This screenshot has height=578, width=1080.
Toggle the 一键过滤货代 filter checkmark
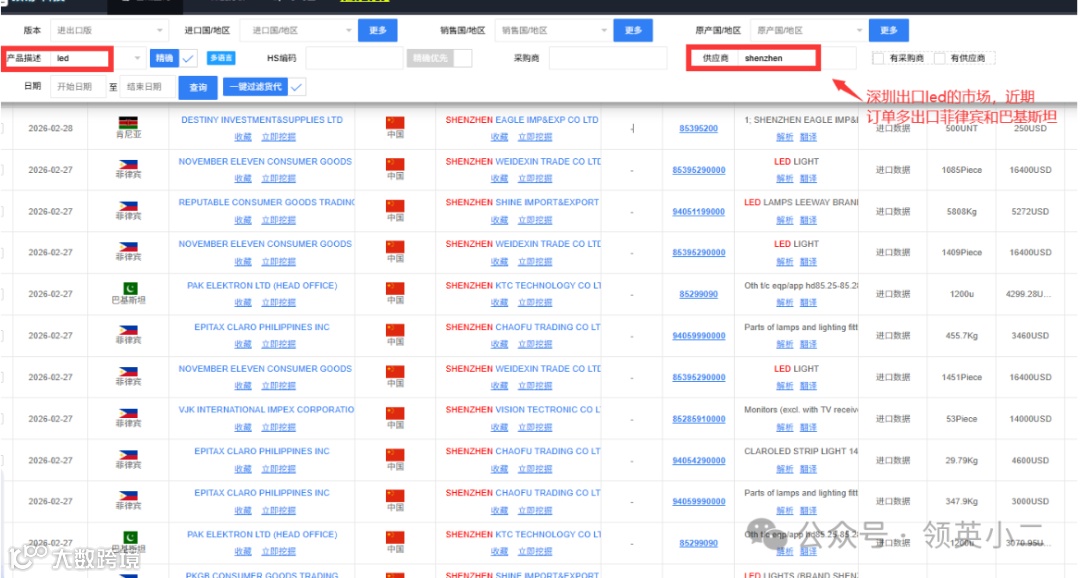pyautogui.click(x=297, y=87)
